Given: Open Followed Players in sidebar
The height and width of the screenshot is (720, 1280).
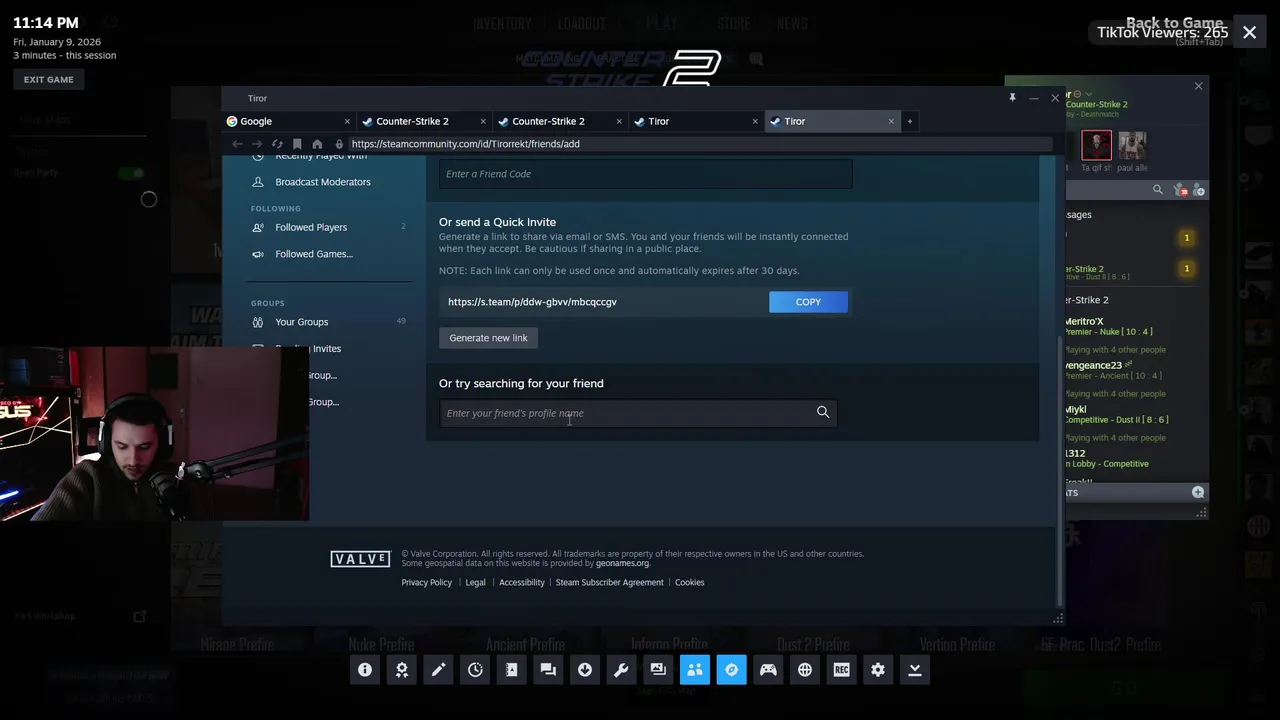Looking at the screenshot, I should [311, 227].
